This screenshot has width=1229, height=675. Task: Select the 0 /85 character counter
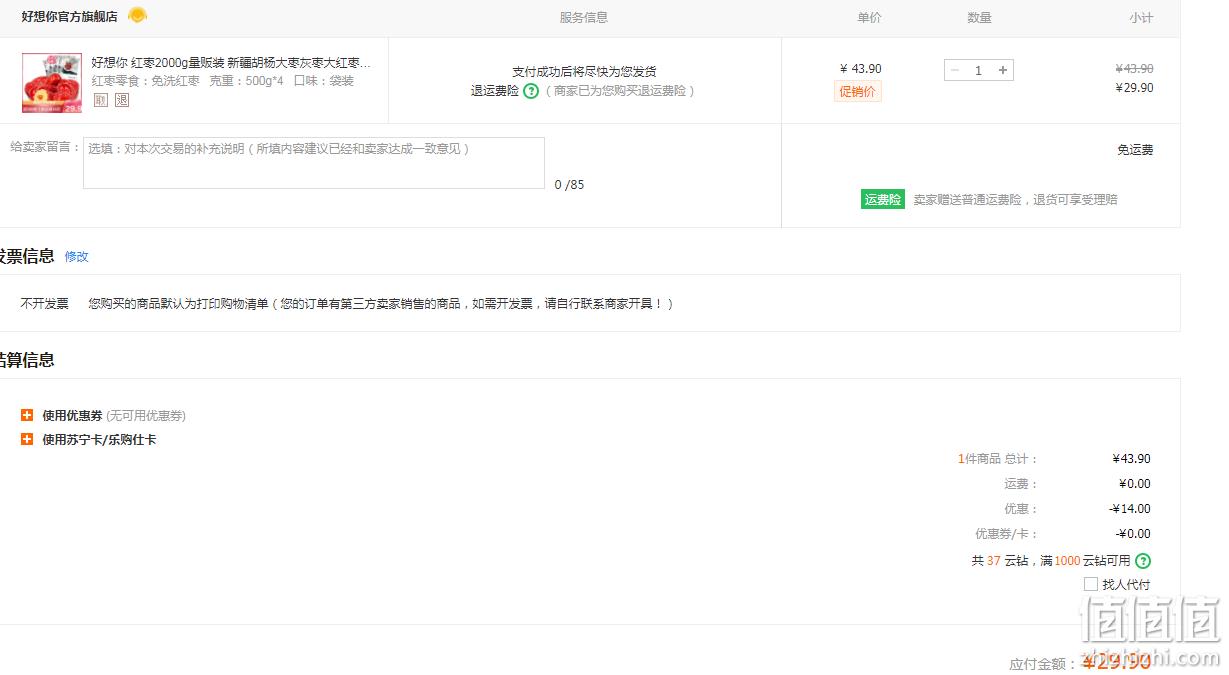coord(570,185)
